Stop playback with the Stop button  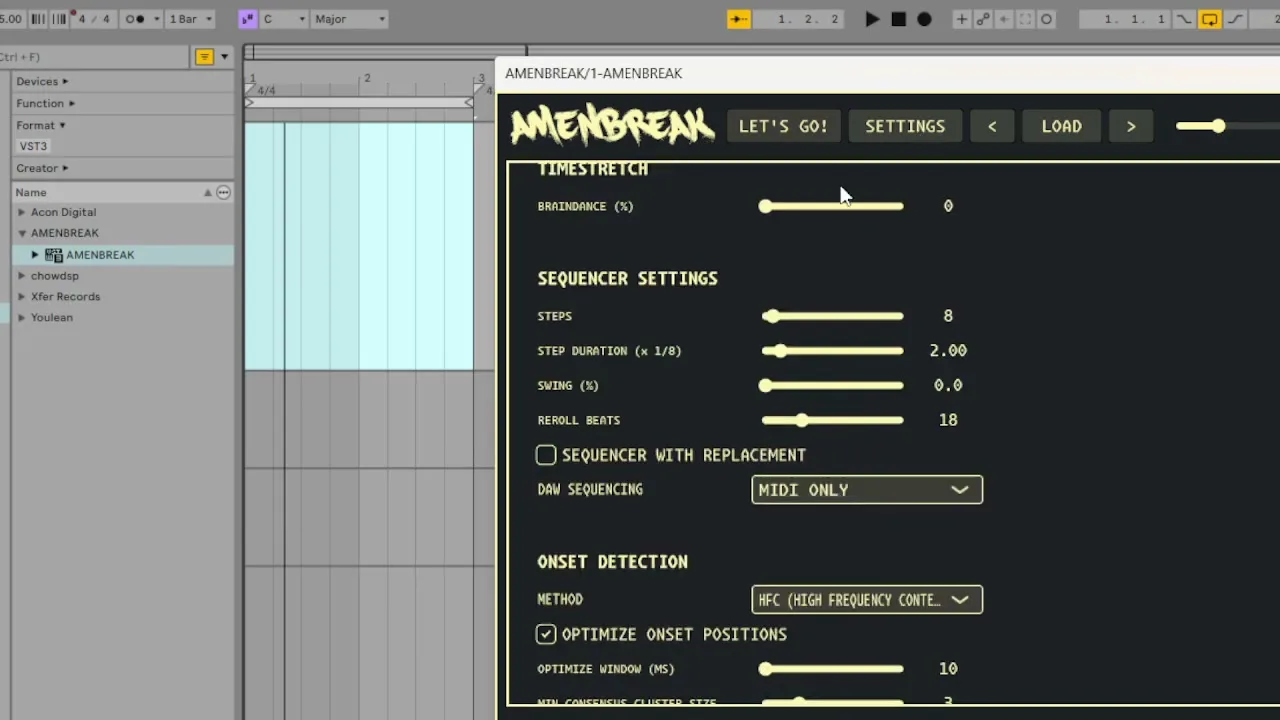pyautogui.click(x=898, y=19)
